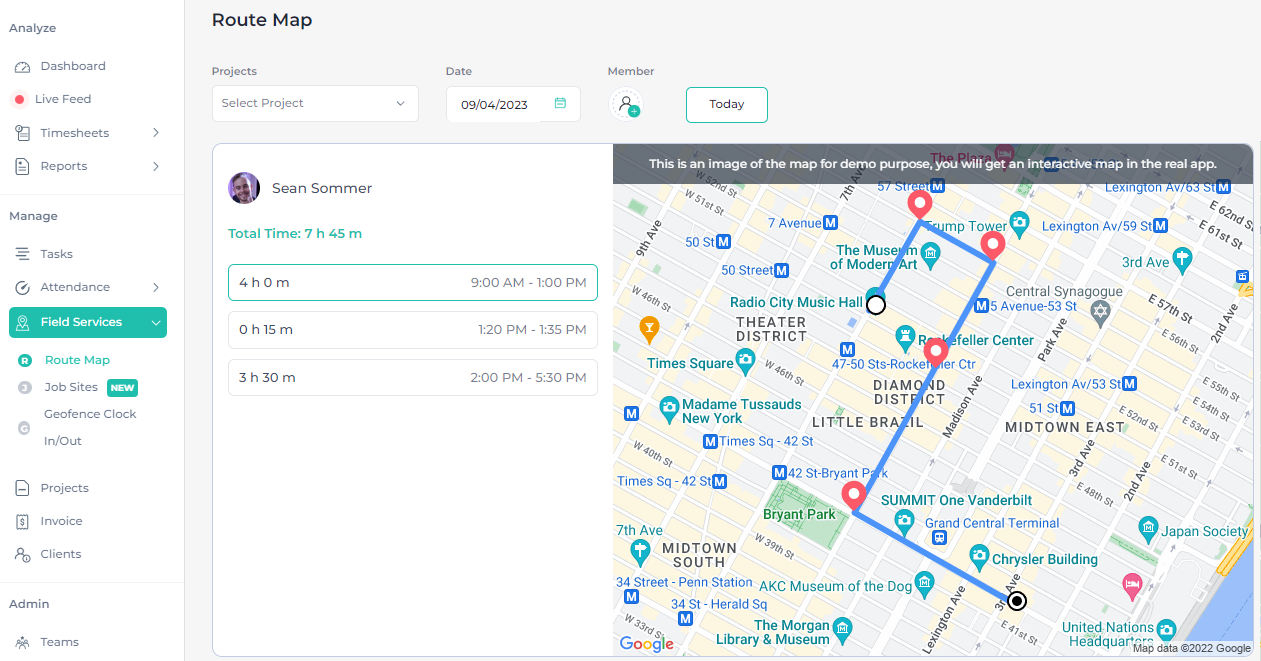
Task: Open the Dashboard icon in sidebar
Action: [x=22, y=67]
